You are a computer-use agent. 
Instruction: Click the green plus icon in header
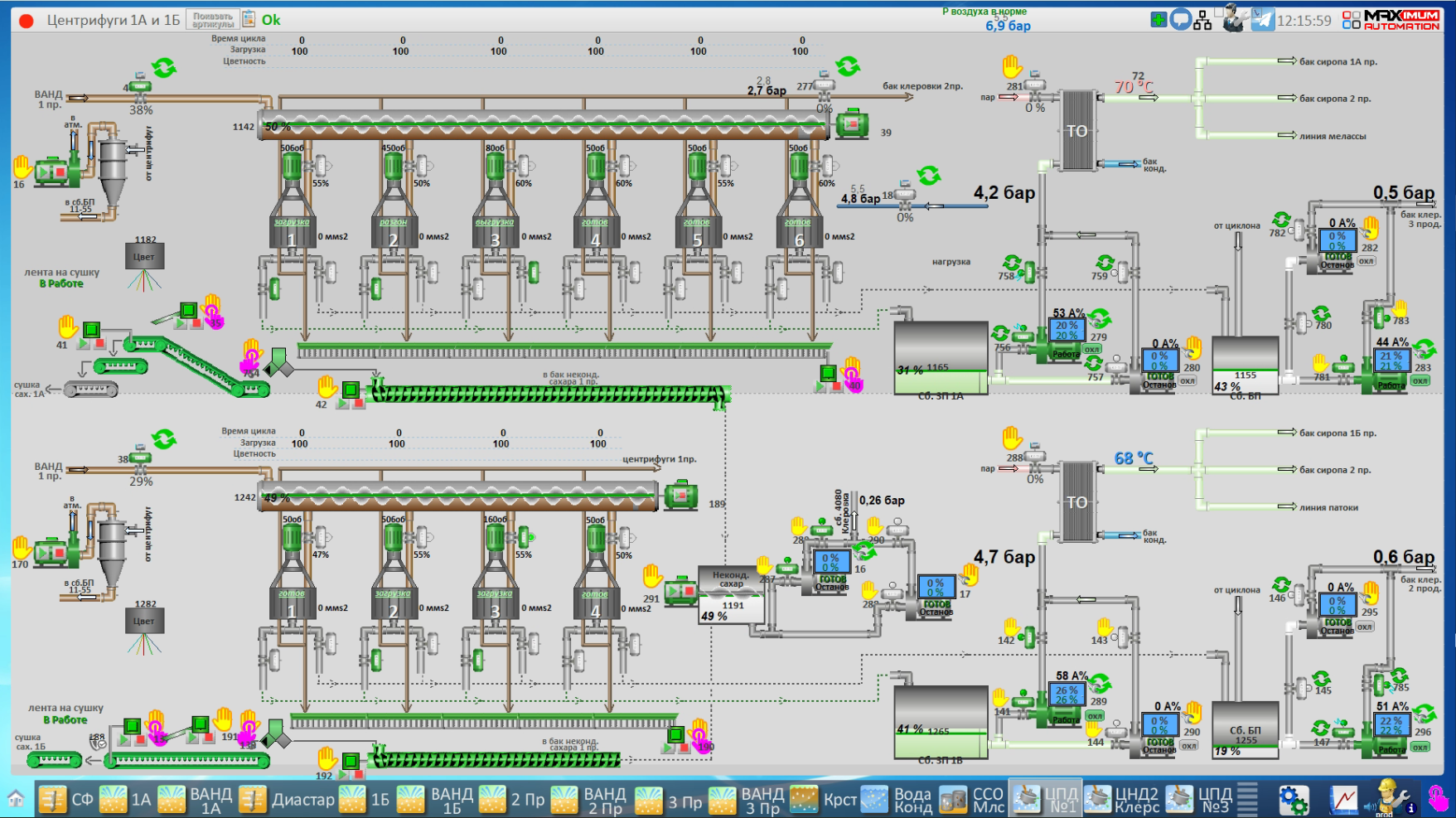pos(1159,20)
